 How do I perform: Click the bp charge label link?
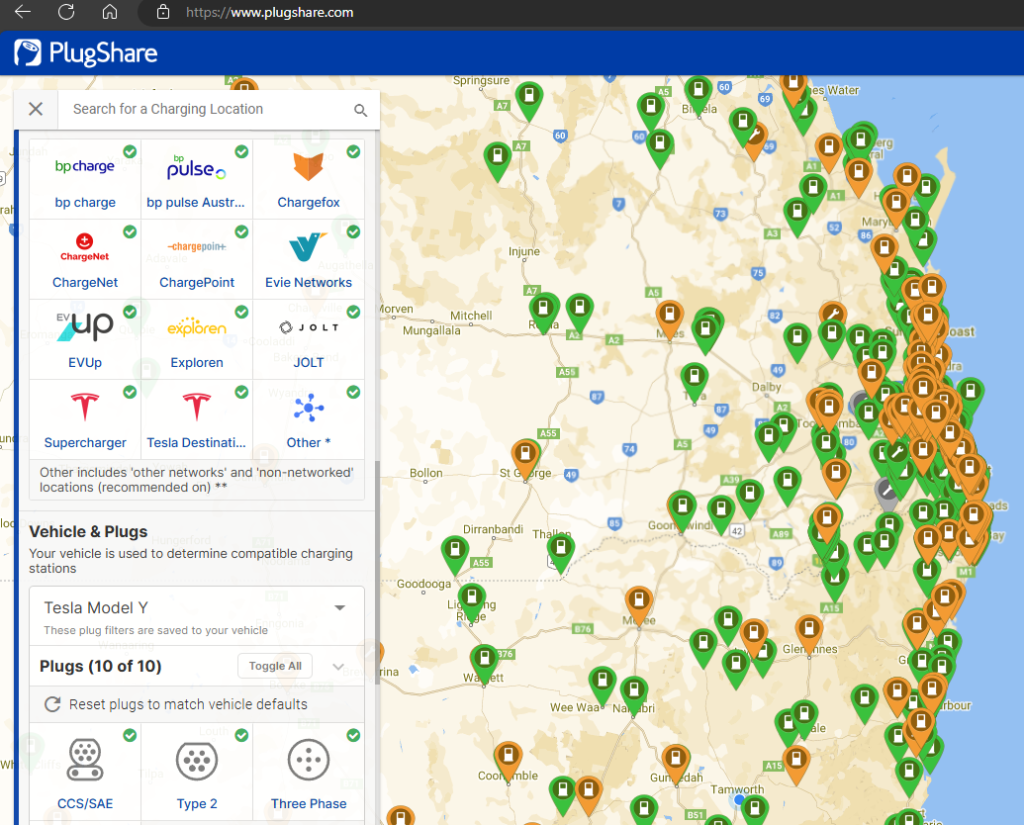tap(85, 202)
